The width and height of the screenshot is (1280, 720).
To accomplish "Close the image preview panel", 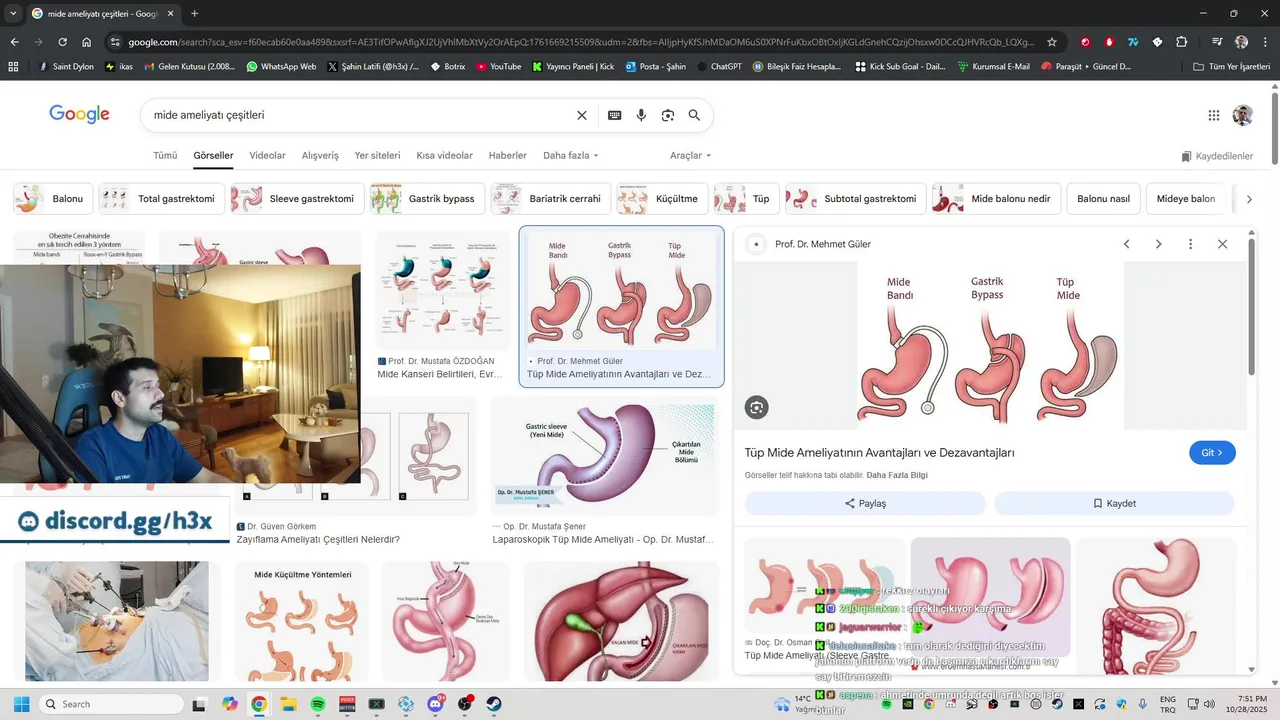I will click(x=1222, y=244).
